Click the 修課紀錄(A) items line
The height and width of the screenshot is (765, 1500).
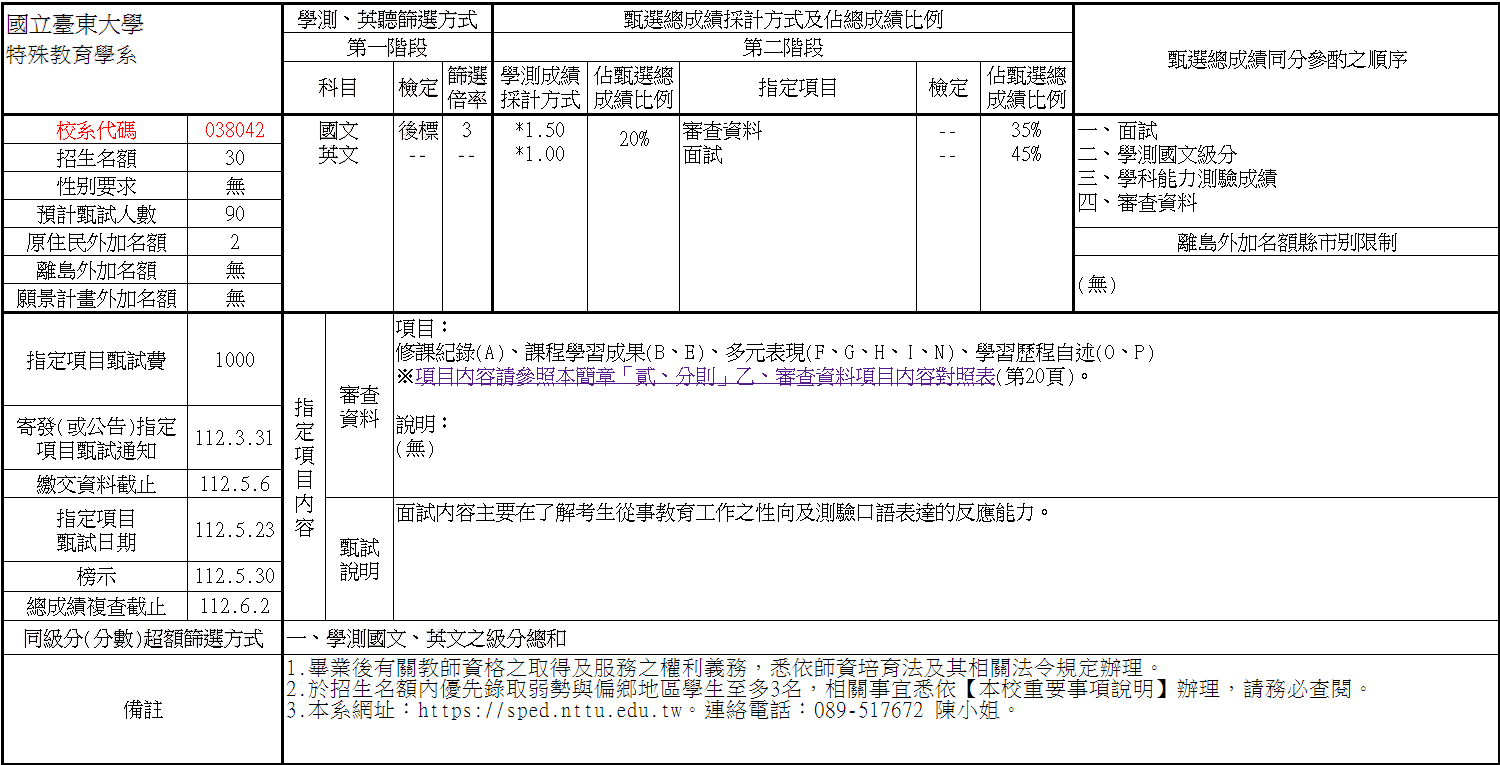pyautogui.click(x=776, y=352)
